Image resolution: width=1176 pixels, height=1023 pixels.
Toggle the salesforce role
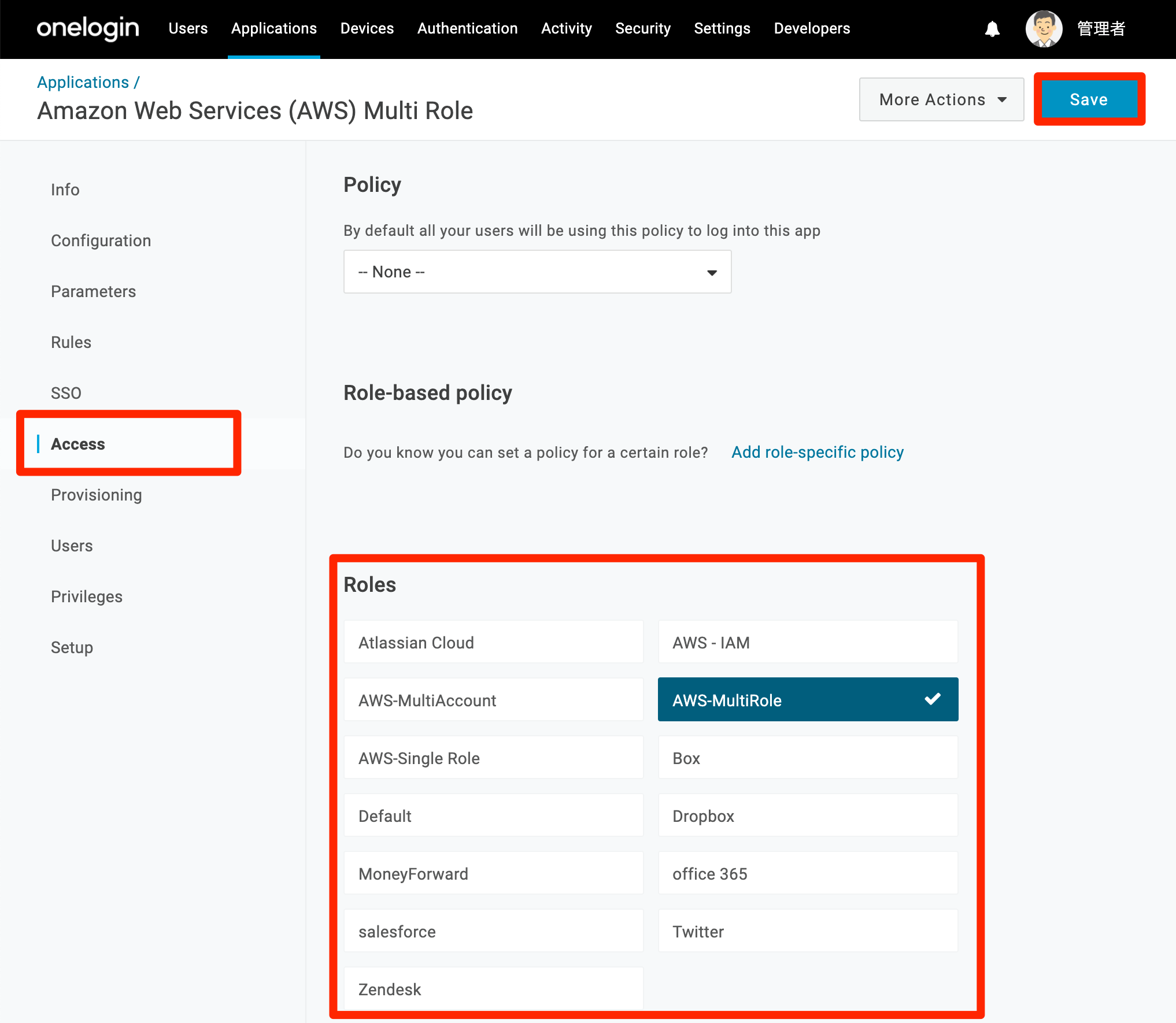coord(493,931)
